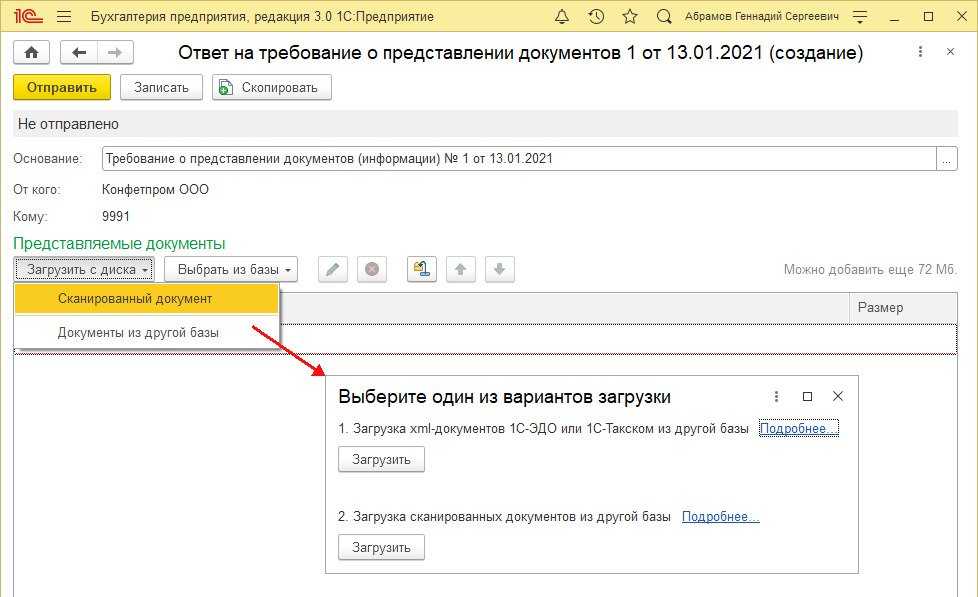Move document down with arrow icon
Screen dimensions: 978x597
(x=500, y=269)
